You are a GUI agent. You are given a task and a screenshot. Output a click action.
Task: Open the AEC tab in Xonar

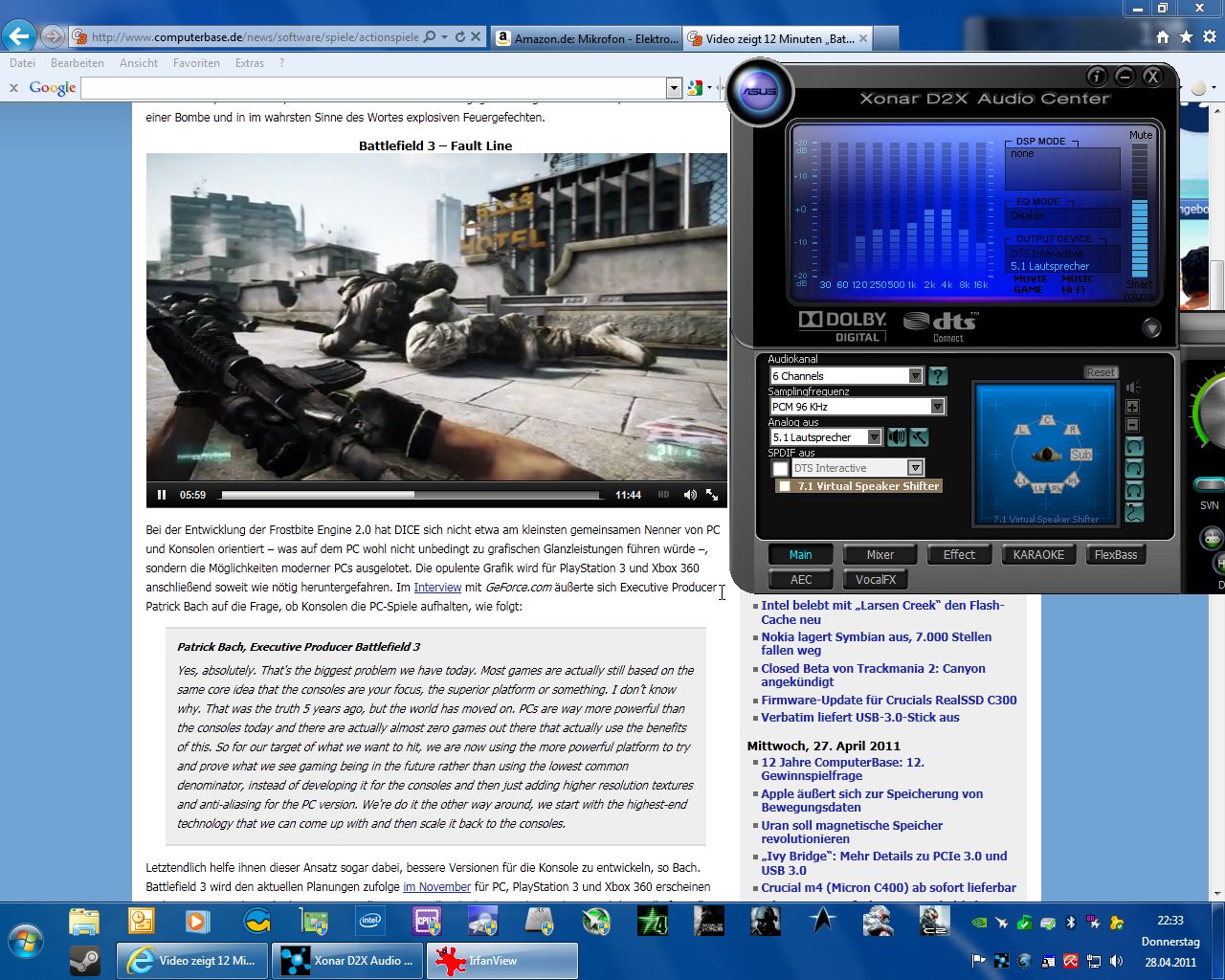tap(801, 579)
